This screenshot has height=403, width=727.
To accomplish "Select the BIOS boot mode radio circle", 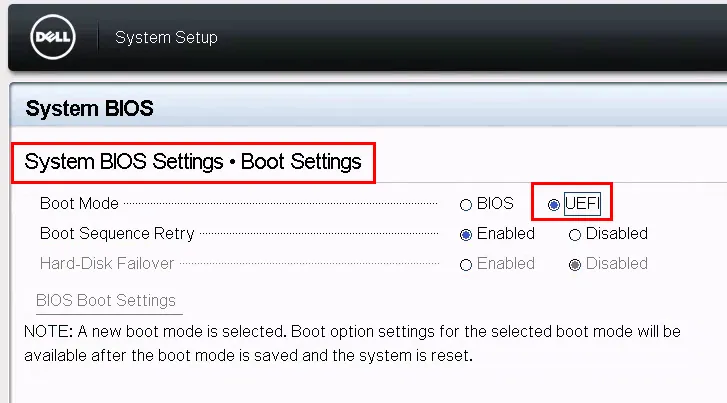I will 466,205.
